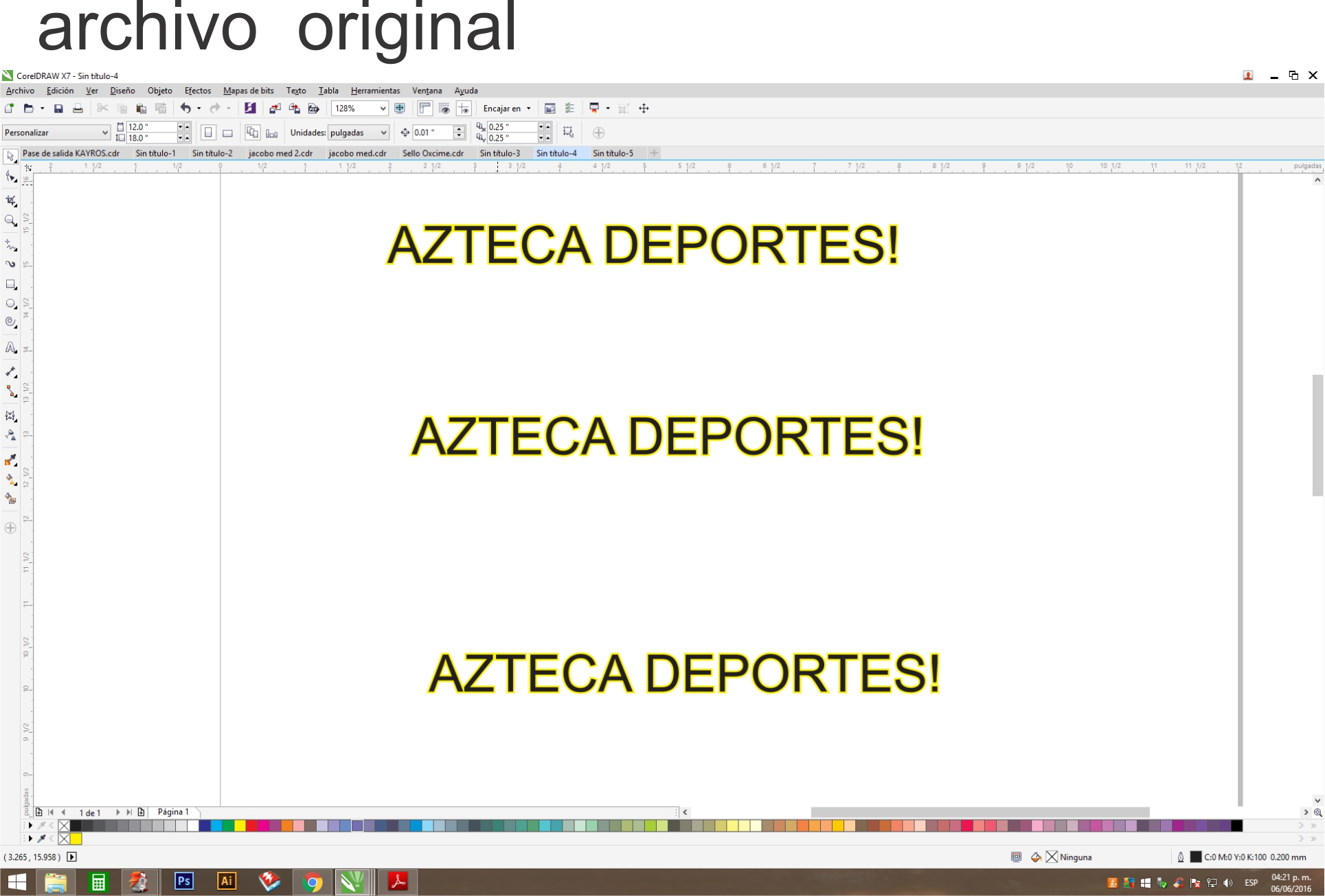Click the Undo arrow icon

[185, 108]
